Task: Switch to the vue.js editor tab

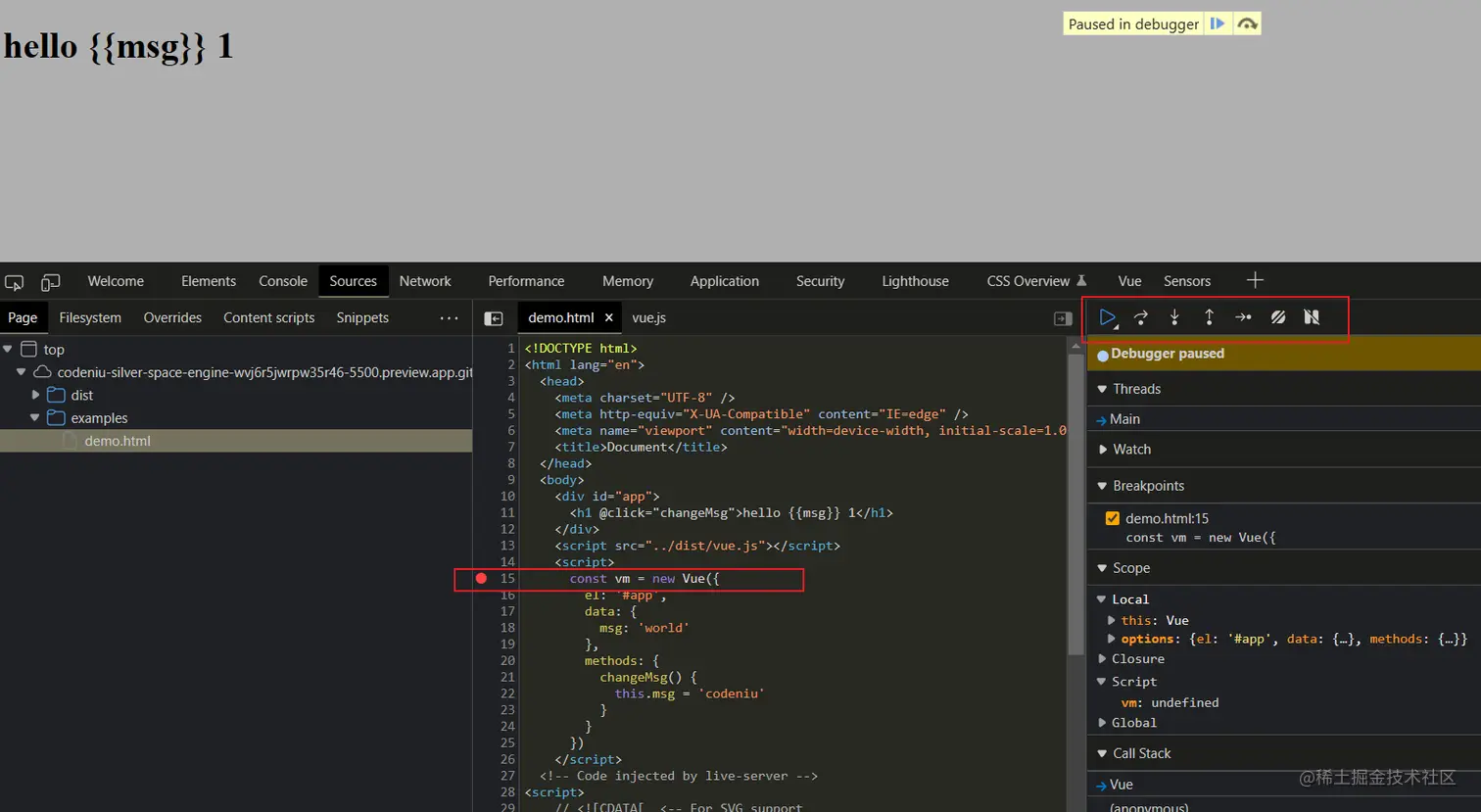Action: 648,317
